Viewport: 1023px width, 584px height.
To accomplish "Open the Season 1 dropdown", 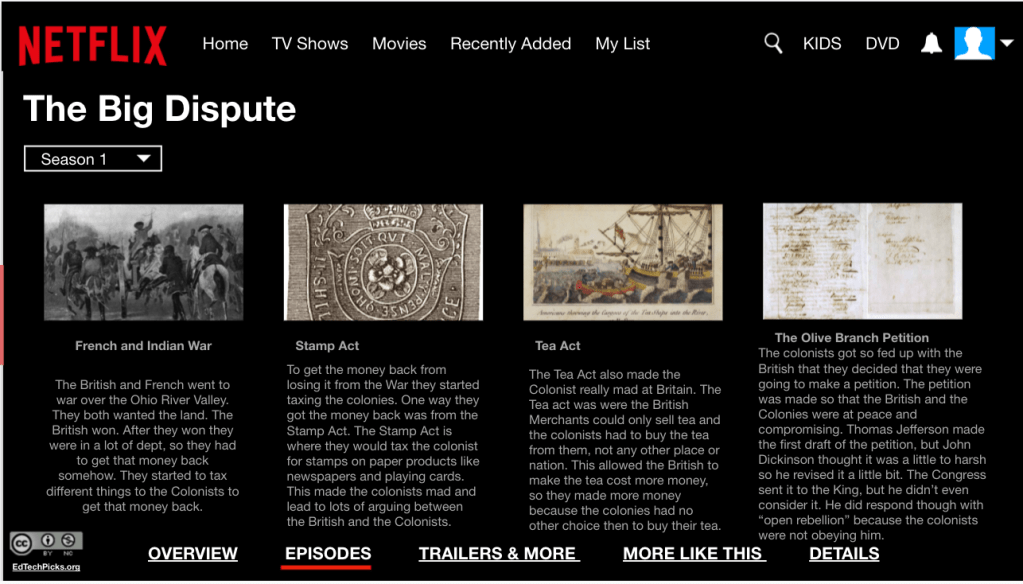I will point(93,159).
